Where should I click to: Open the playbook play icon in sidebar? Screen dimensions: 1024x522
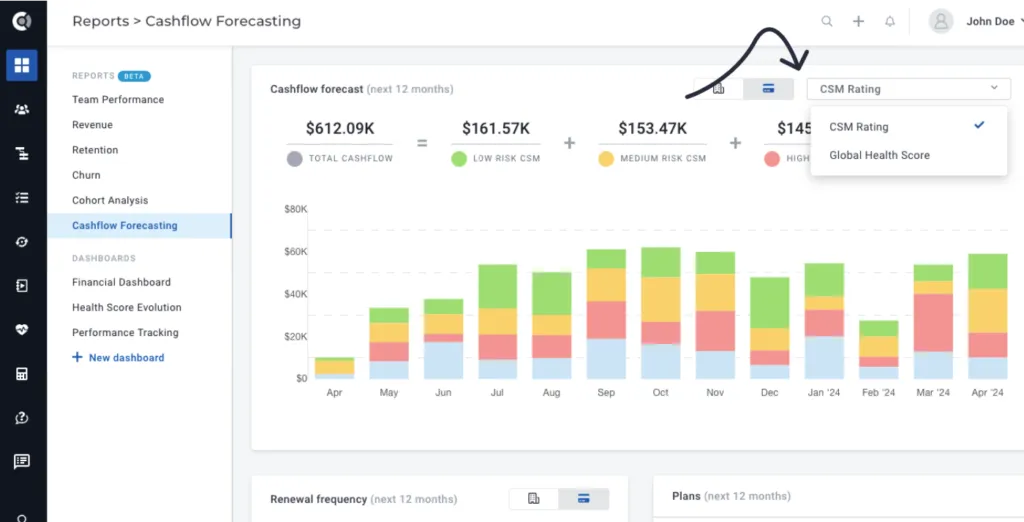click(22, 285)
